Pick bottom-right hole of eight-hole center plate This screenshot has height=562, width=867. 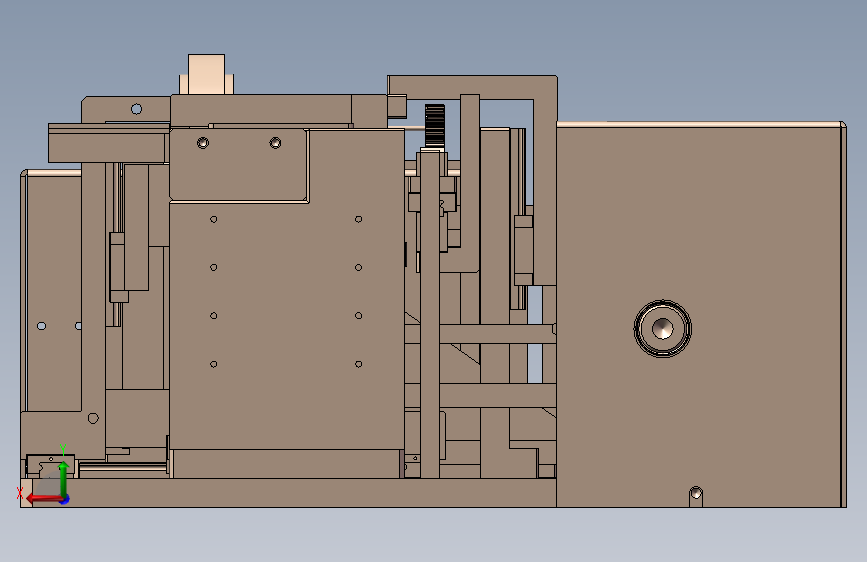[358, 364]
